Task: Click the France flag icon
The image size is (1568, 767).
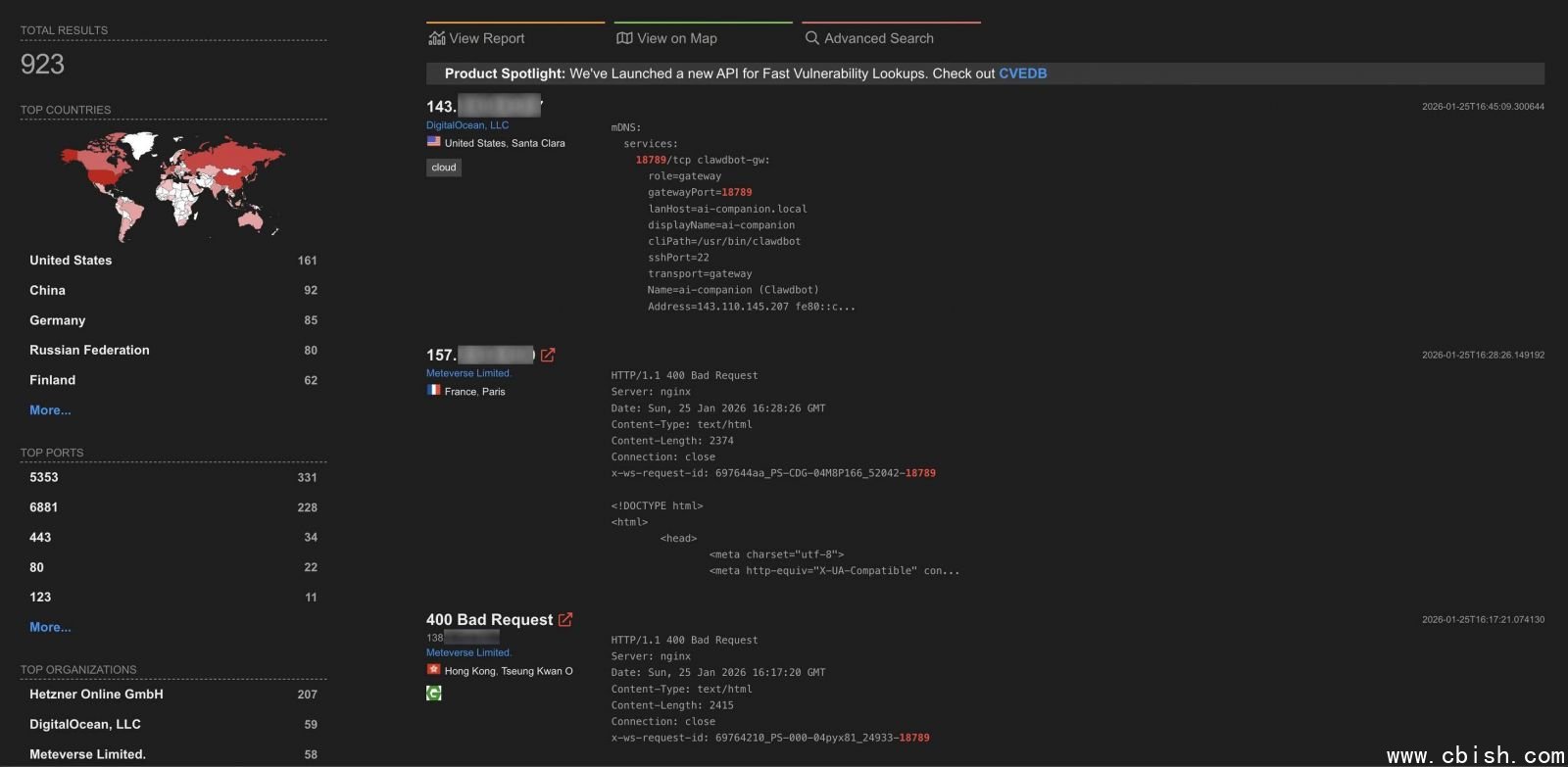Action: click(x=433, y=390)
